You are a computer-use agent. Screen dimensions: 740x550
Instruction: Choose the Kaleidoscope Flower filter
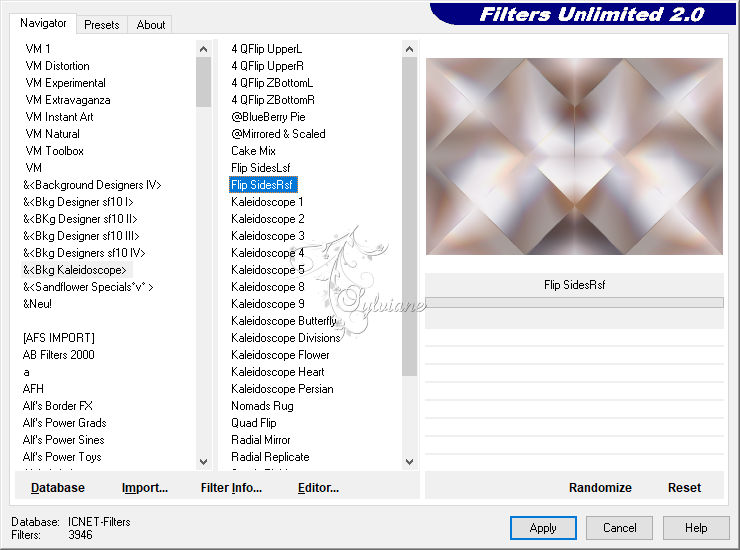point(280,355)
